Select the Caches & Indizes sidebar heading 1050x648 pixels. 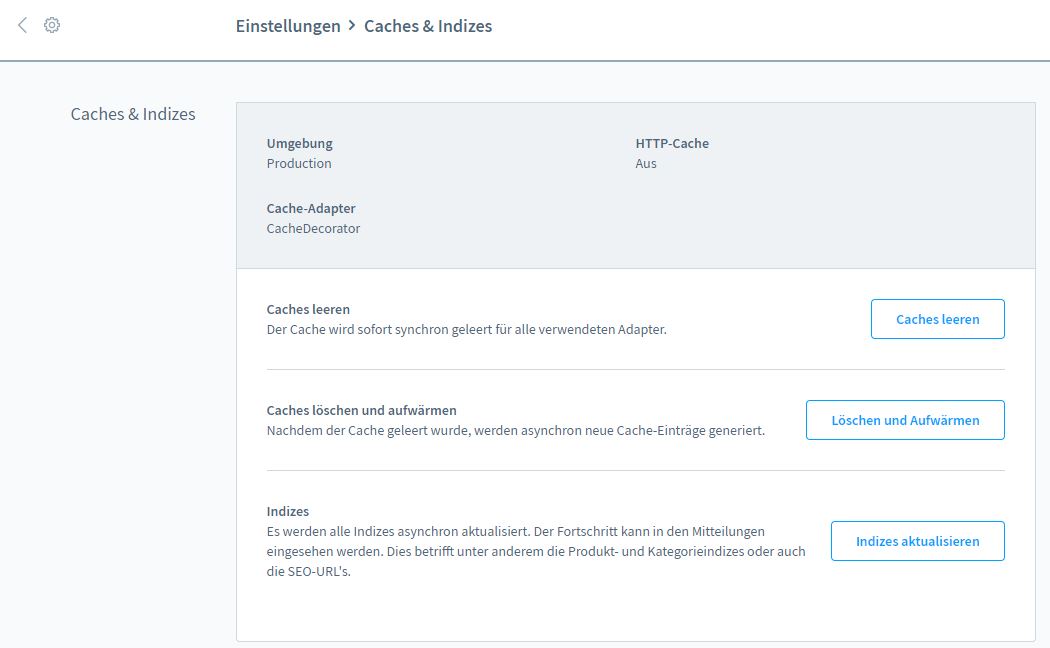133,114
